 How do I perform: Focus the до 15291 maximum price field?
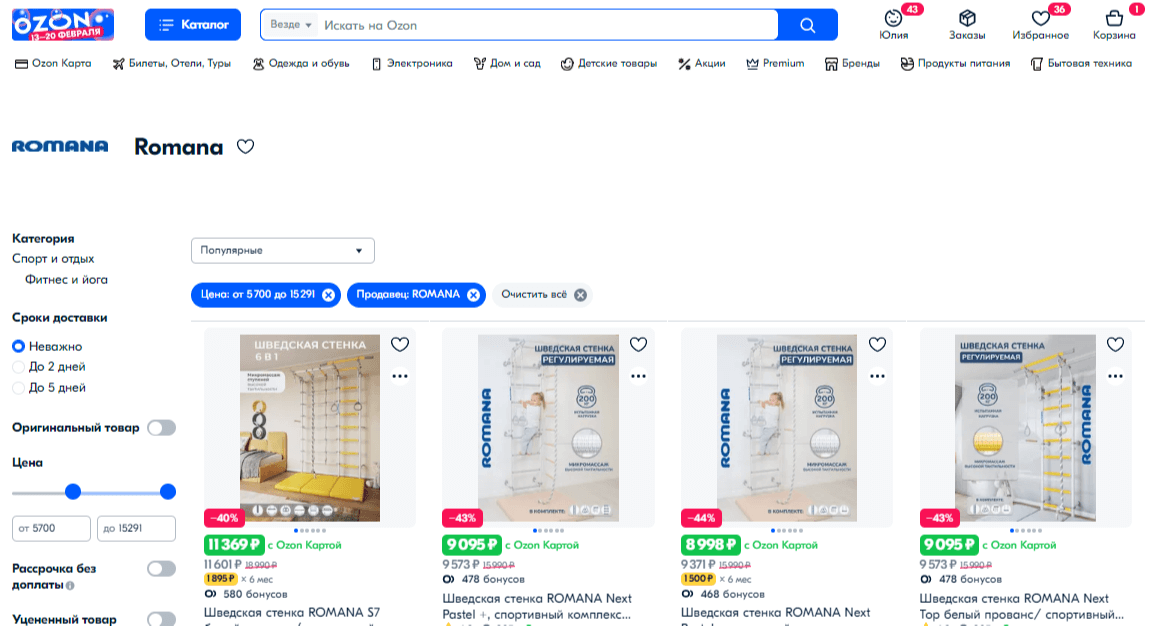pyautogui.click(x=136, y=529)
